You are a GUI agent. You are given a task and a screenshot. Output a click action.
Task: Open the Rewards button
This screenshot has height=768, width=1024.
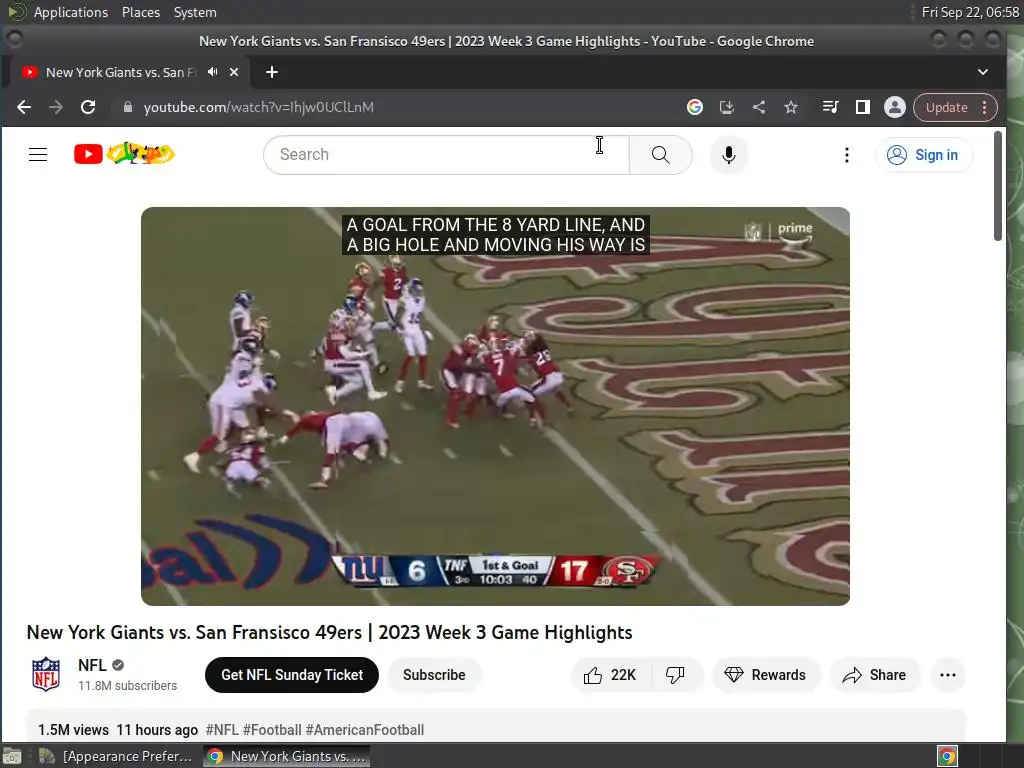click(765, 675)
